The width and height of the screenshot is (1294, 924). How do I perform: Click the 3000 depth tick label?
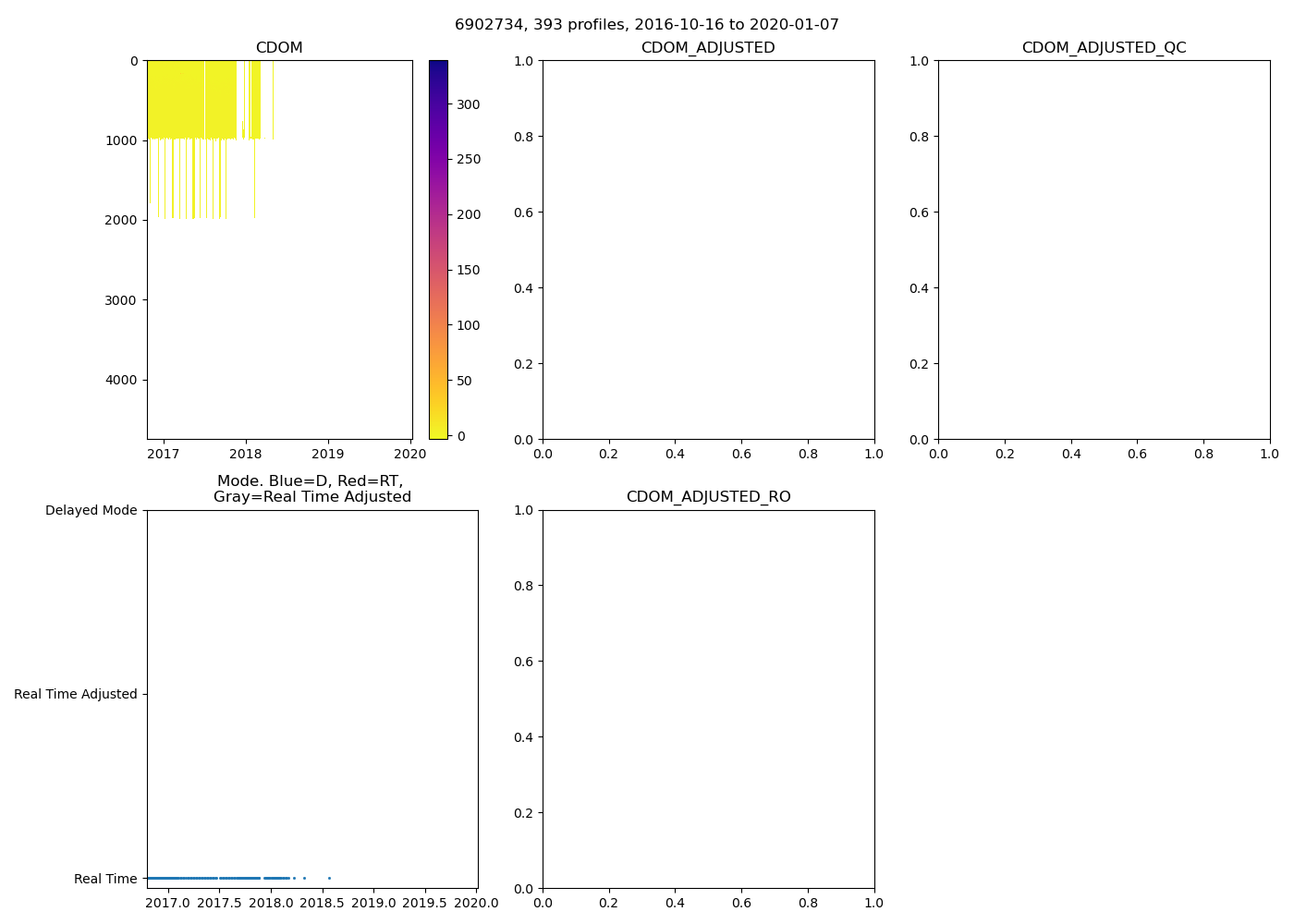(x=120, y=300)
